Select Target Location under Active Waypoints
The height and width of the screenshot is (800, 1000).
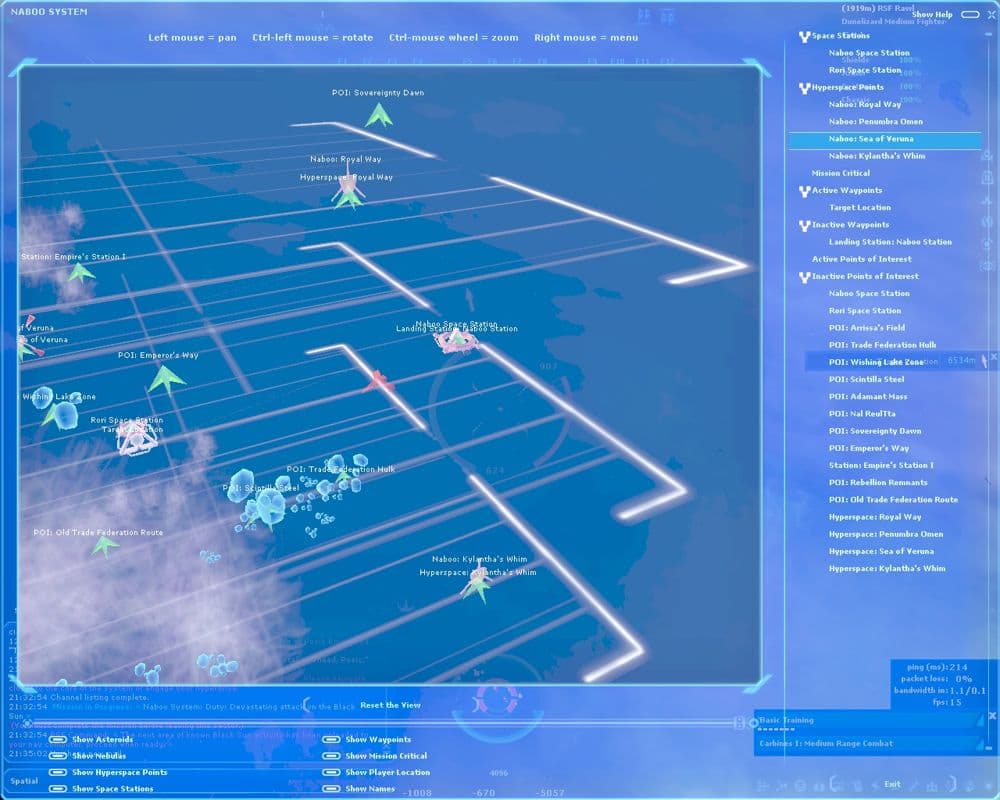pos(860,207)
